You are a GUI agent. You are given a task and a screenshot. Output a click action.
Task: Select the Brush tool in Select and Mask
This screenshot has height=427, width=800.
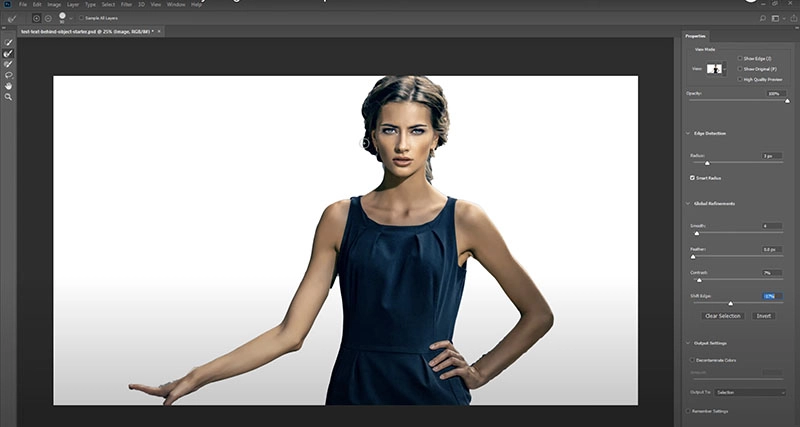[x=8, y=64]
